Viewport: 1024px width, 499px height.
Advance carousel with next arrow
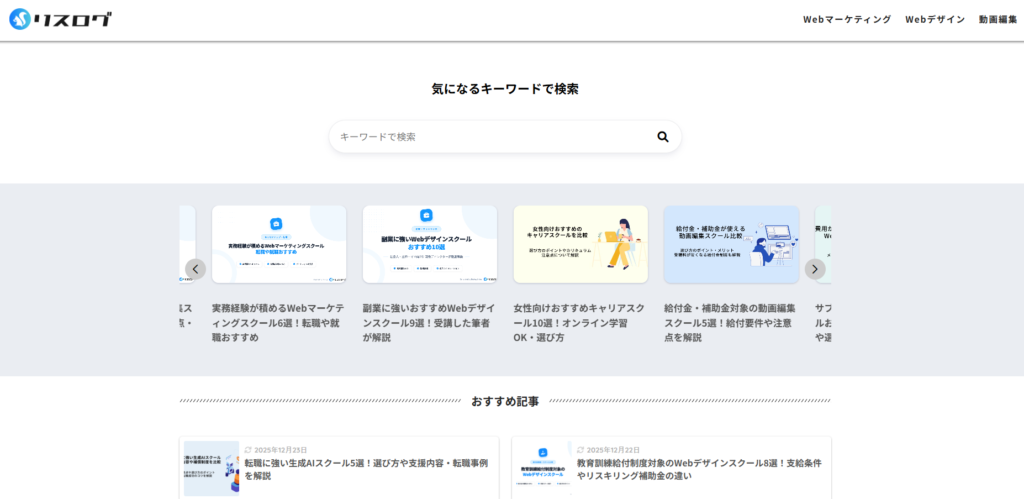(815, 269)
